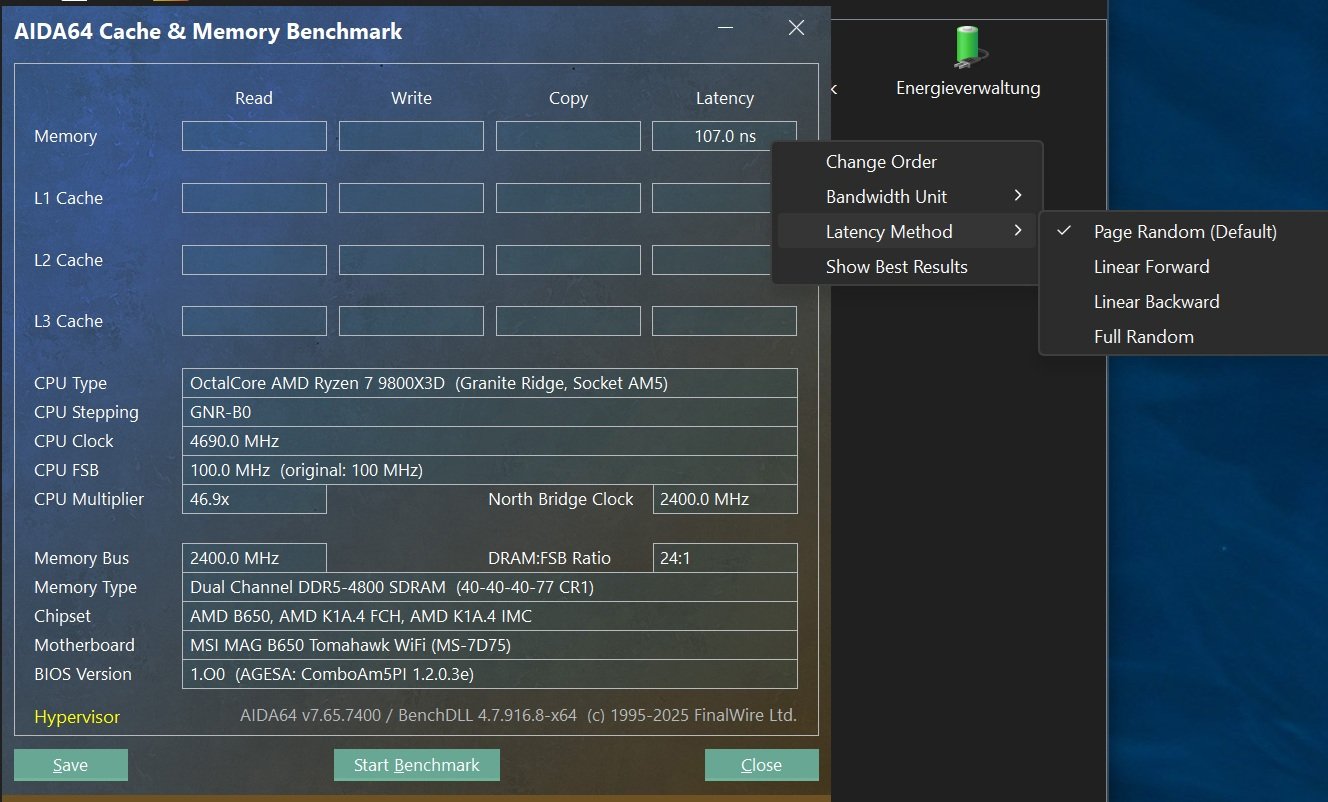Click the Start Benchmark button

[x=417, y=765]
